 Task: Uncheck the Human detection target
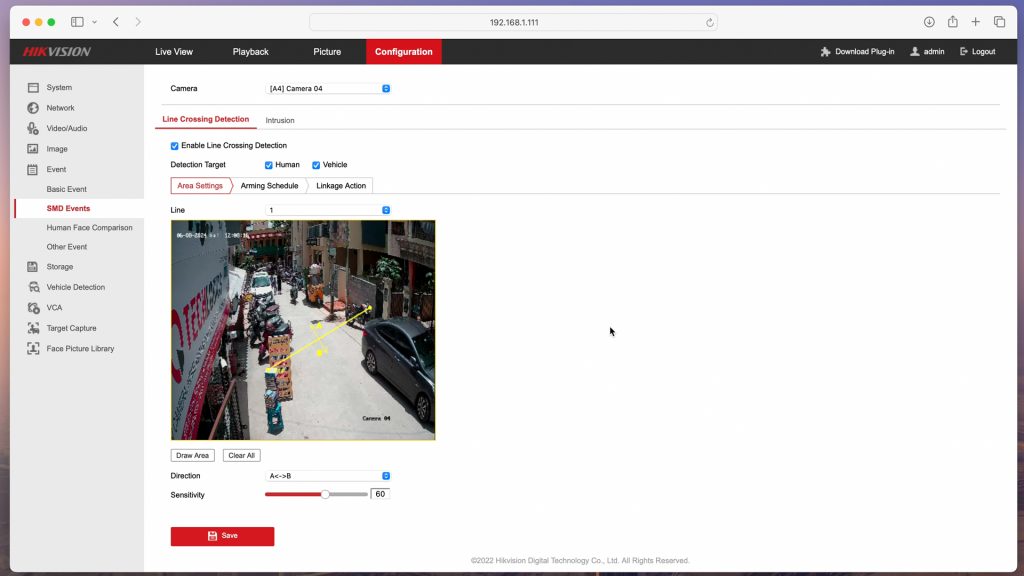click(269, 165)
